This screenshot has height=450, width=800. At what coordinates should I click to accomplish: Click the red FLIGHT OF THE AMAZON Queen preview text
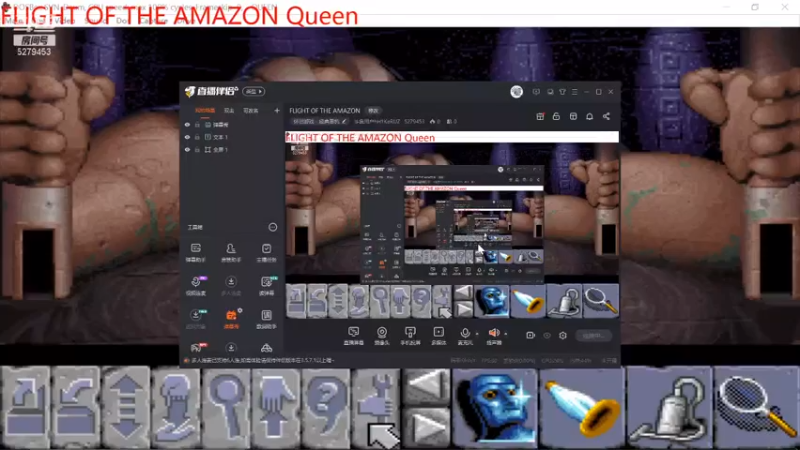[360, 137]
